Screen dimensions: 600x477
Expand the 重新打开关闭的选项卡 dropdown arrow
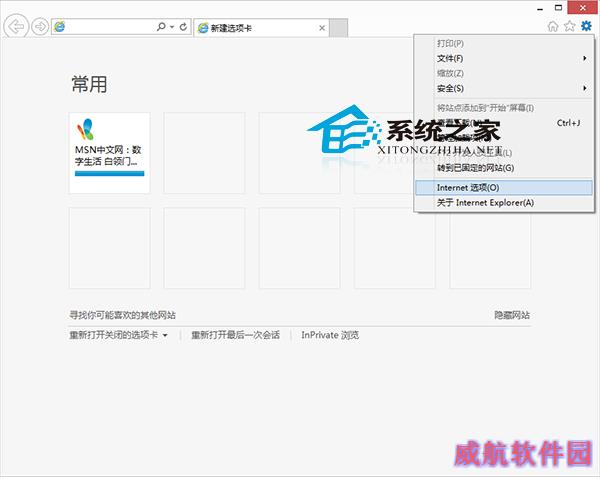pos(165,335)
